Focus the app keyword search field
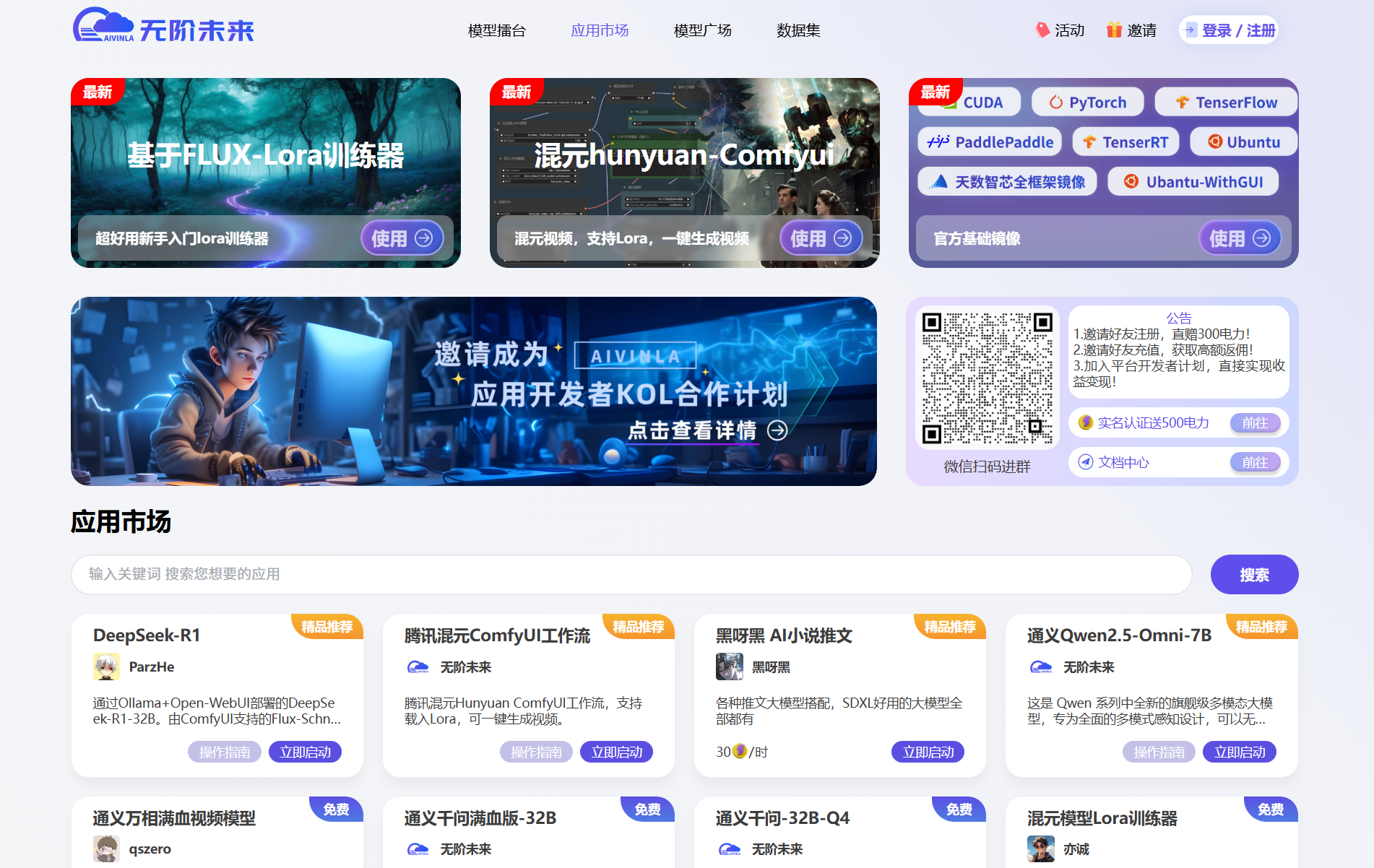Image resolution: width=1374 pixels, height=868 pixels. pos(631,574)
